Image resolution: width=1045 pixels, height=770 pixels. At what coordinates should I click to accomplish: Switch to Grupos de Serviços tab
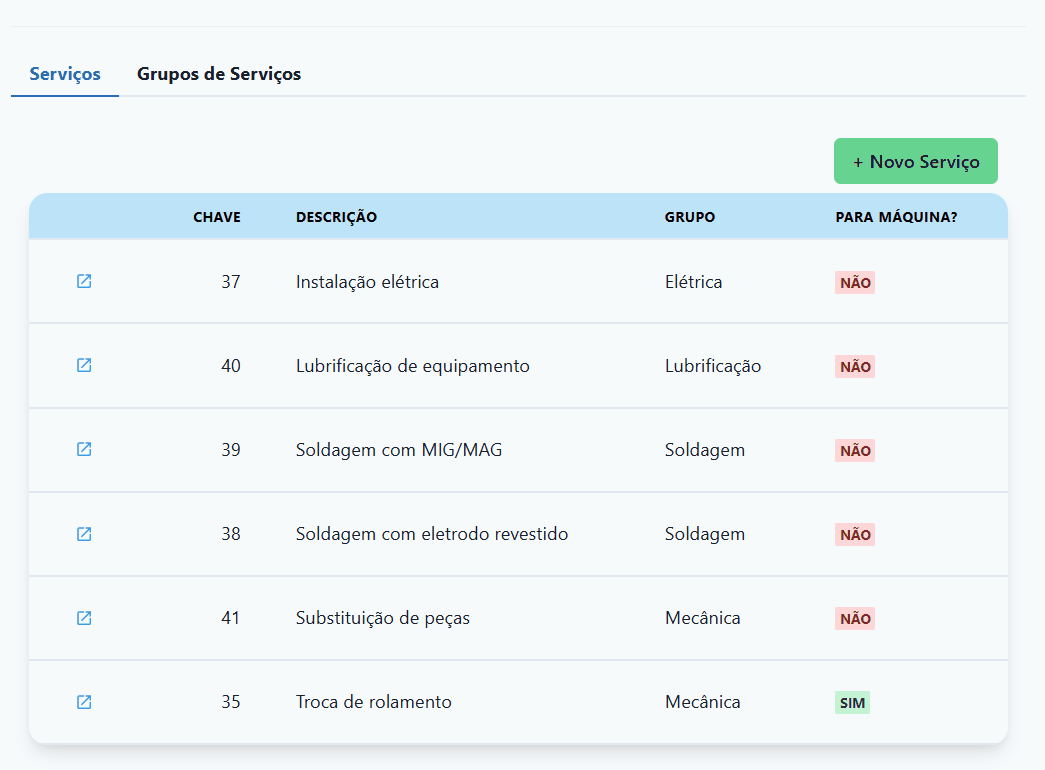[219, 74]
